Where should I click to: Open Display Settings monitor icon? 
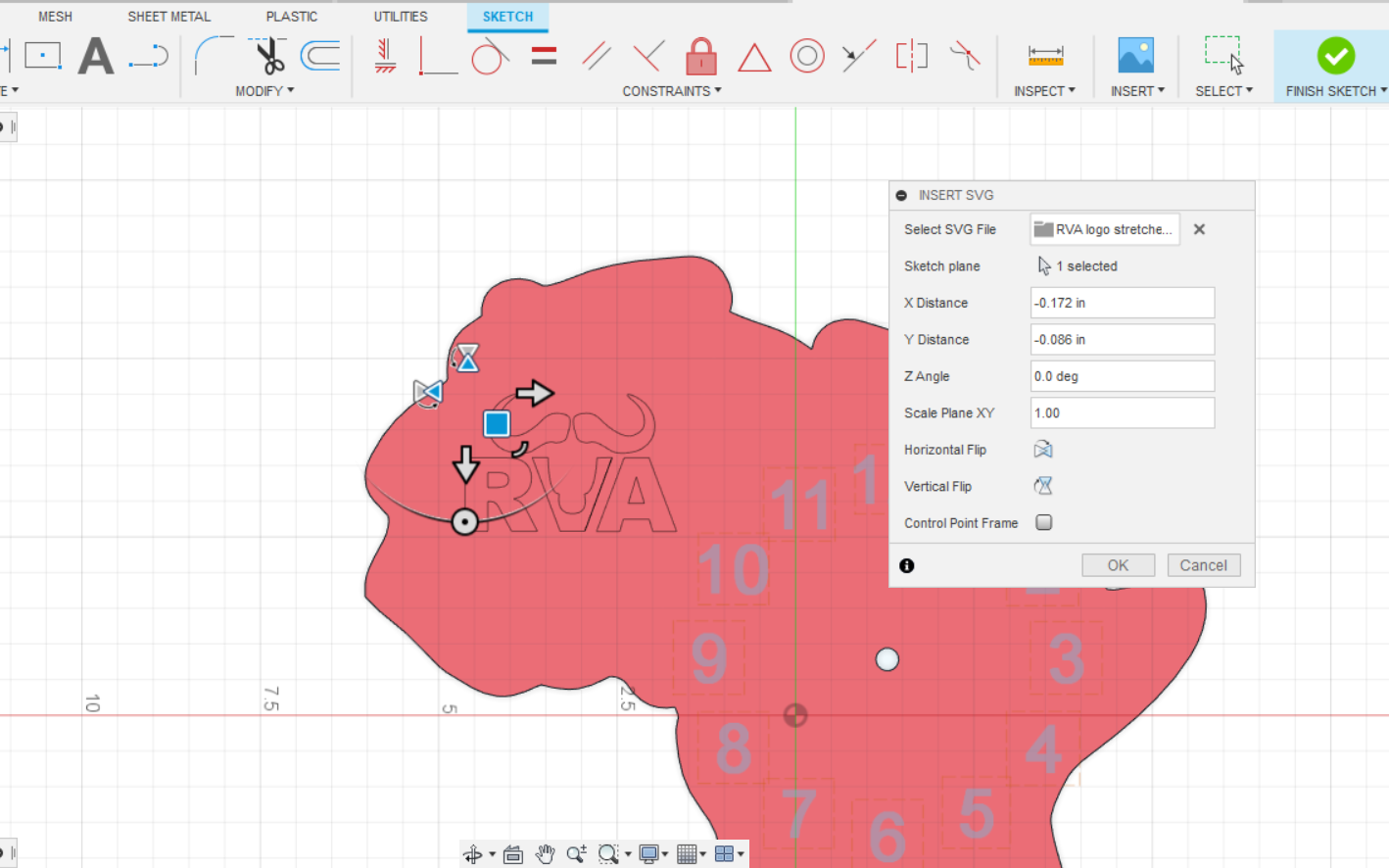(x=648, y=854)
